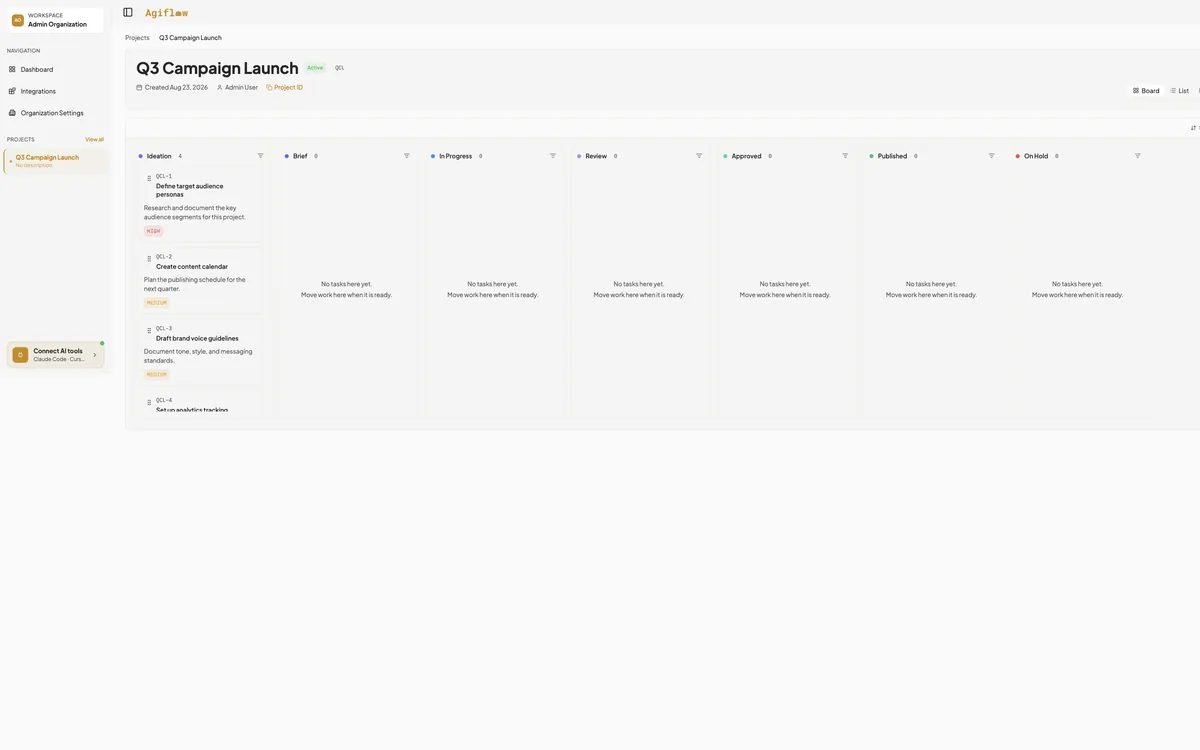Click the copy icon beside Project ID
This screenshot has width=1200, height=750.
click(269, 88)
